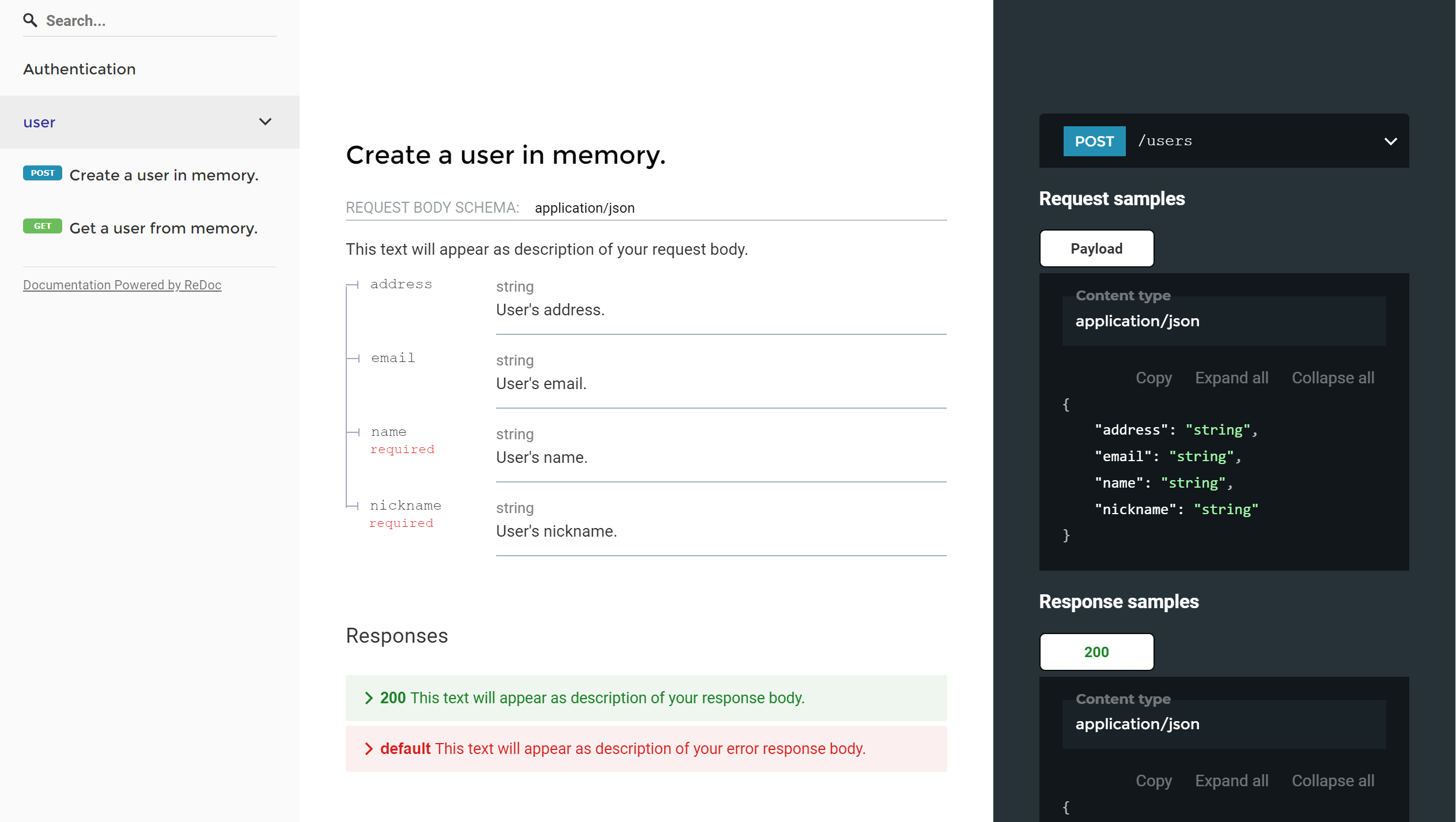The image size is (1456, 822).
Task: Click the search icon in the sidebar
Action: click(30, 20)
